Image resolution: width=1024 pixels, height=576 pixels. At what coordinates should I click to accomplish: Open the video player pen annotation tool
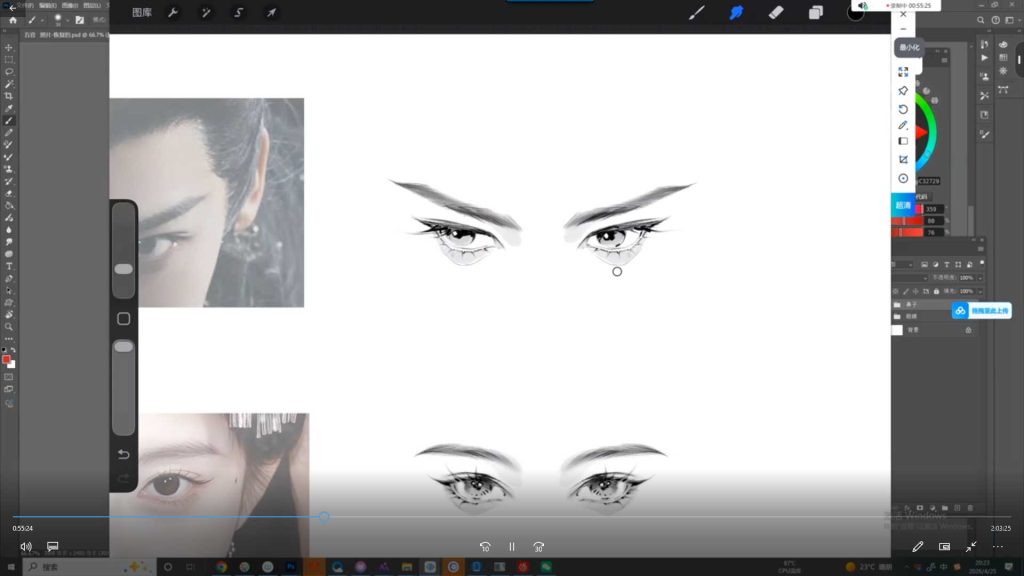[x=918, y=547]
